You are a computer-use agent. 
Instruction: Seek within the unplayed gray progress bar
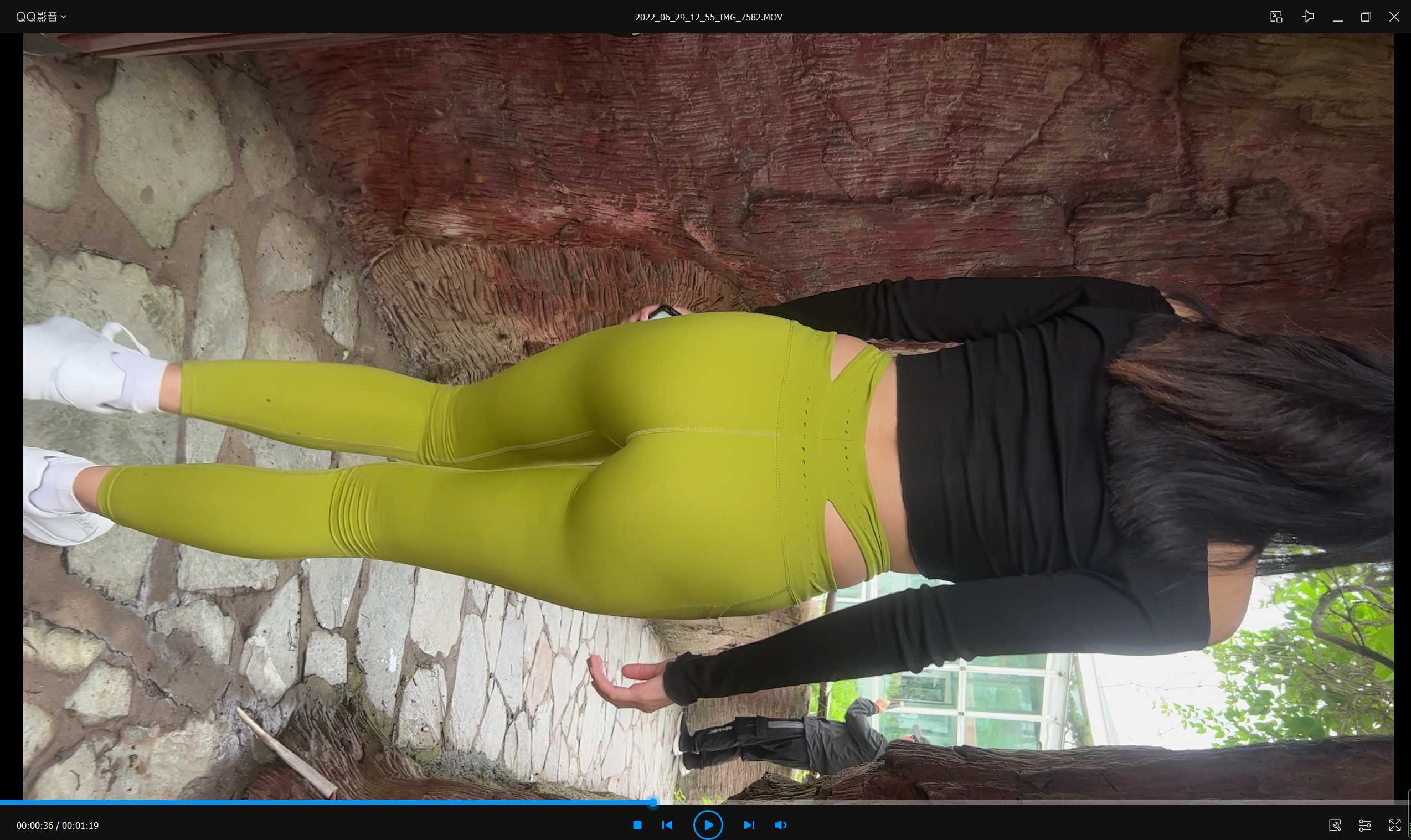pos(1019,802)
